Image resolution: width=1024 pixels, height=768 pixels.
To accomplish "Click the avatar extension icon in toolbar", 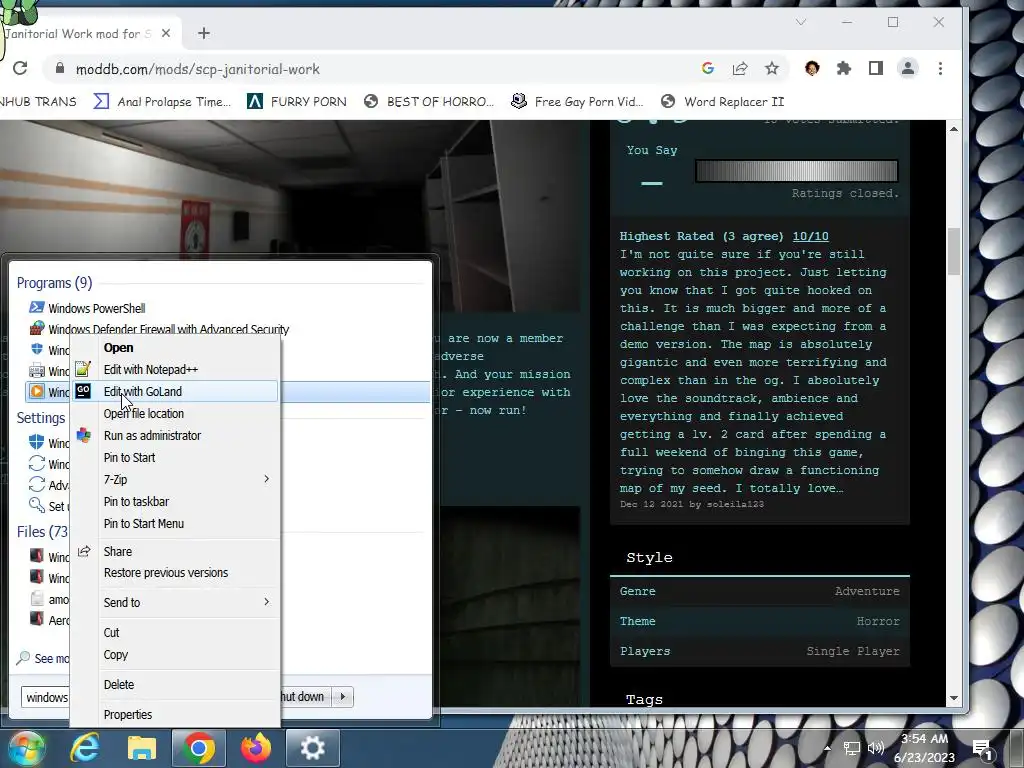I will [x=812, y=69].
